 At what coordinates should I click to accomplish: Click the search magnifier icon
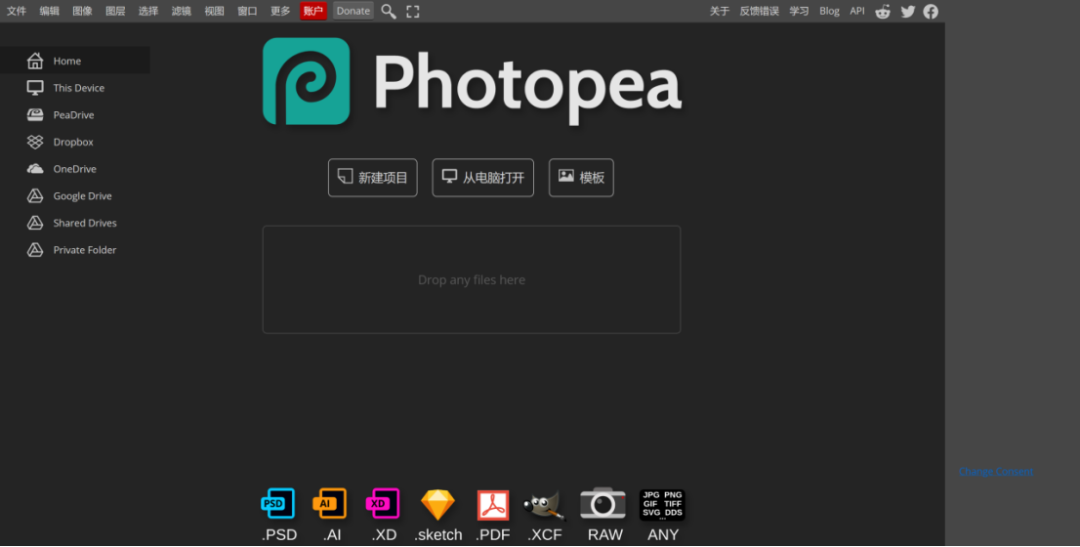(x=388, y=12)
